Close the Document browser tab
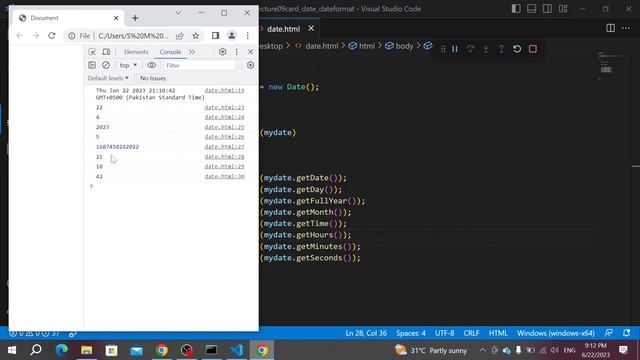Screen dimensions: 640x360 116,18
